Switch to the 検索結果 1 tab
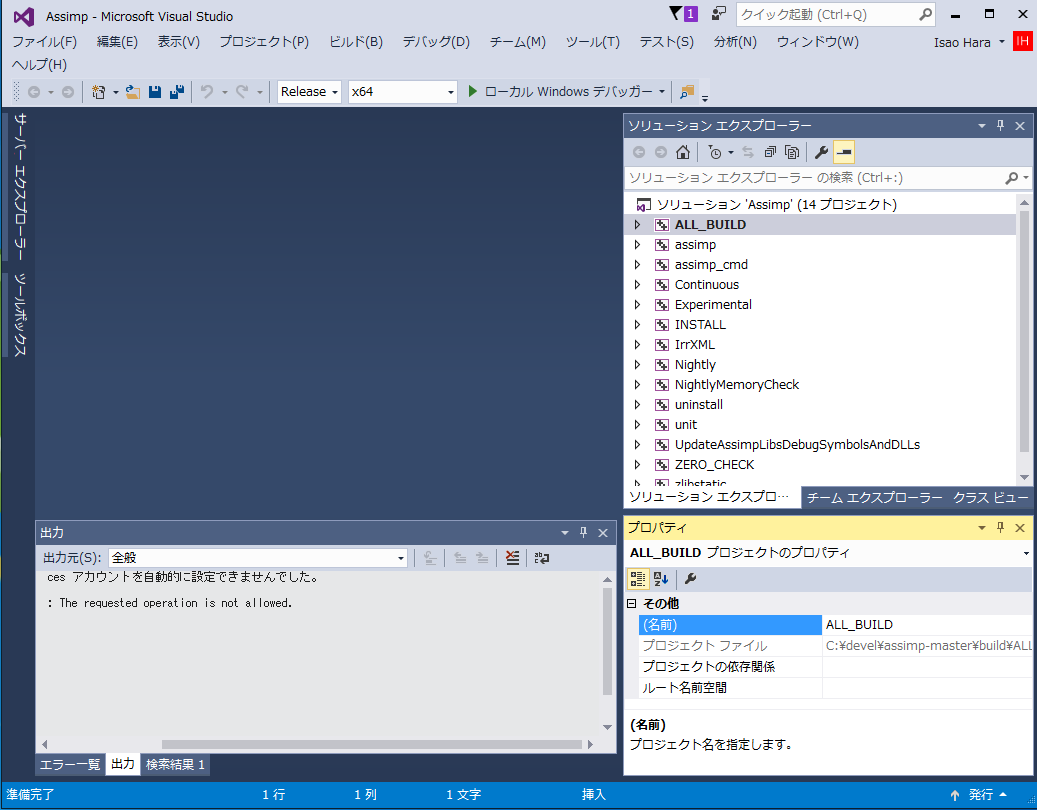The image size is (1037, 810). tap(175, 764)
